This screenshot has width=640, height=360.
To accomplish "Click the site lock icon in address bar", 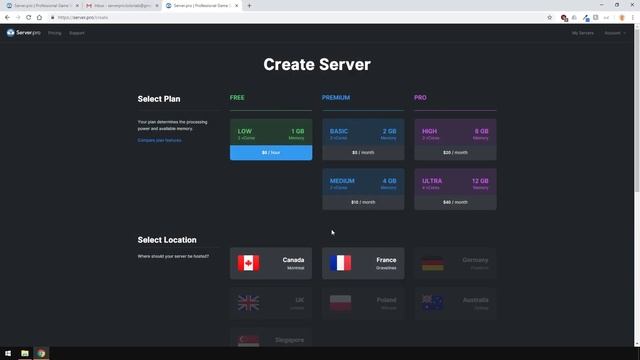I will pos(53,18).
